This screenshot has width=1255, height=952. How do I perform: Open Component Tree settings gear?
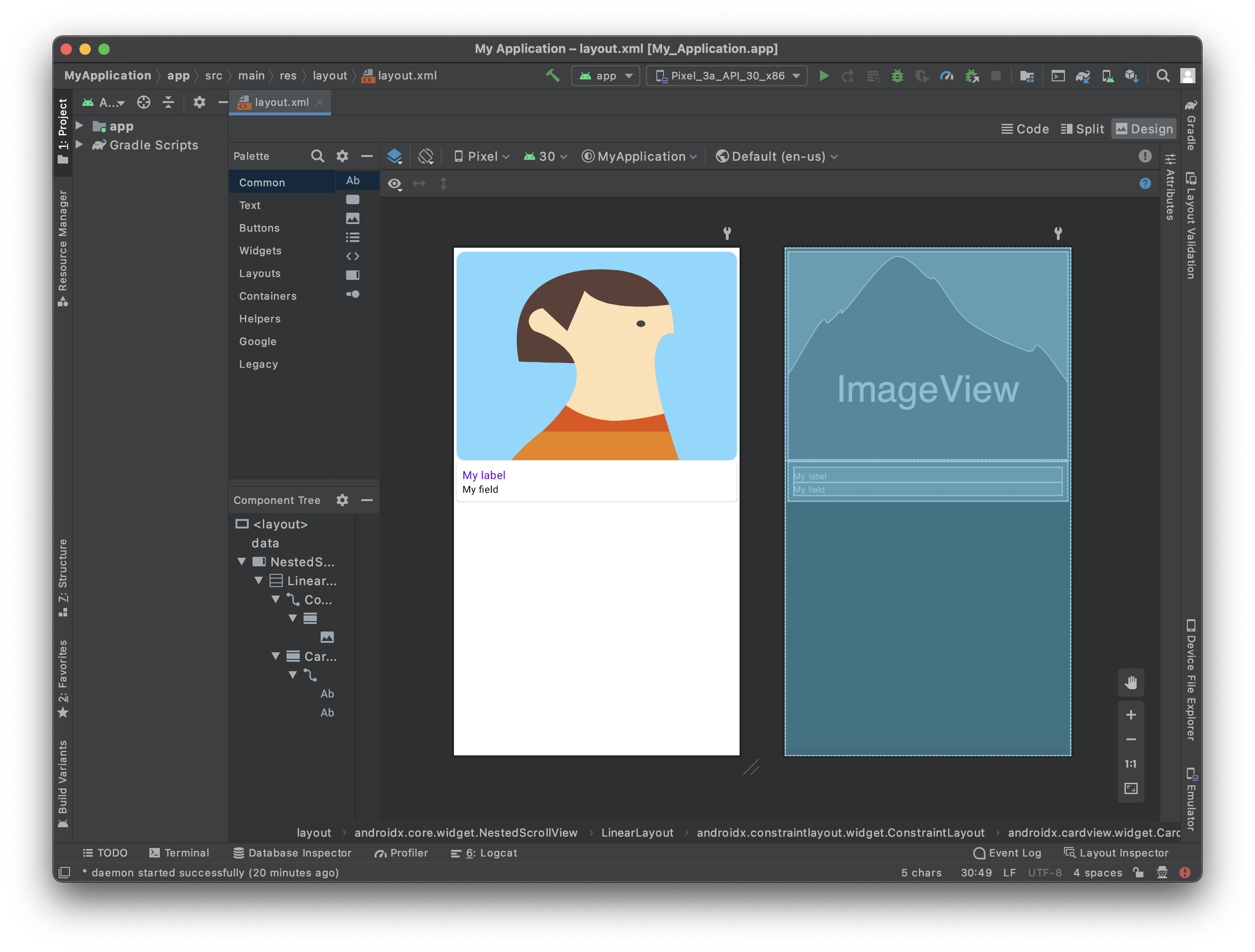(342, 500)
